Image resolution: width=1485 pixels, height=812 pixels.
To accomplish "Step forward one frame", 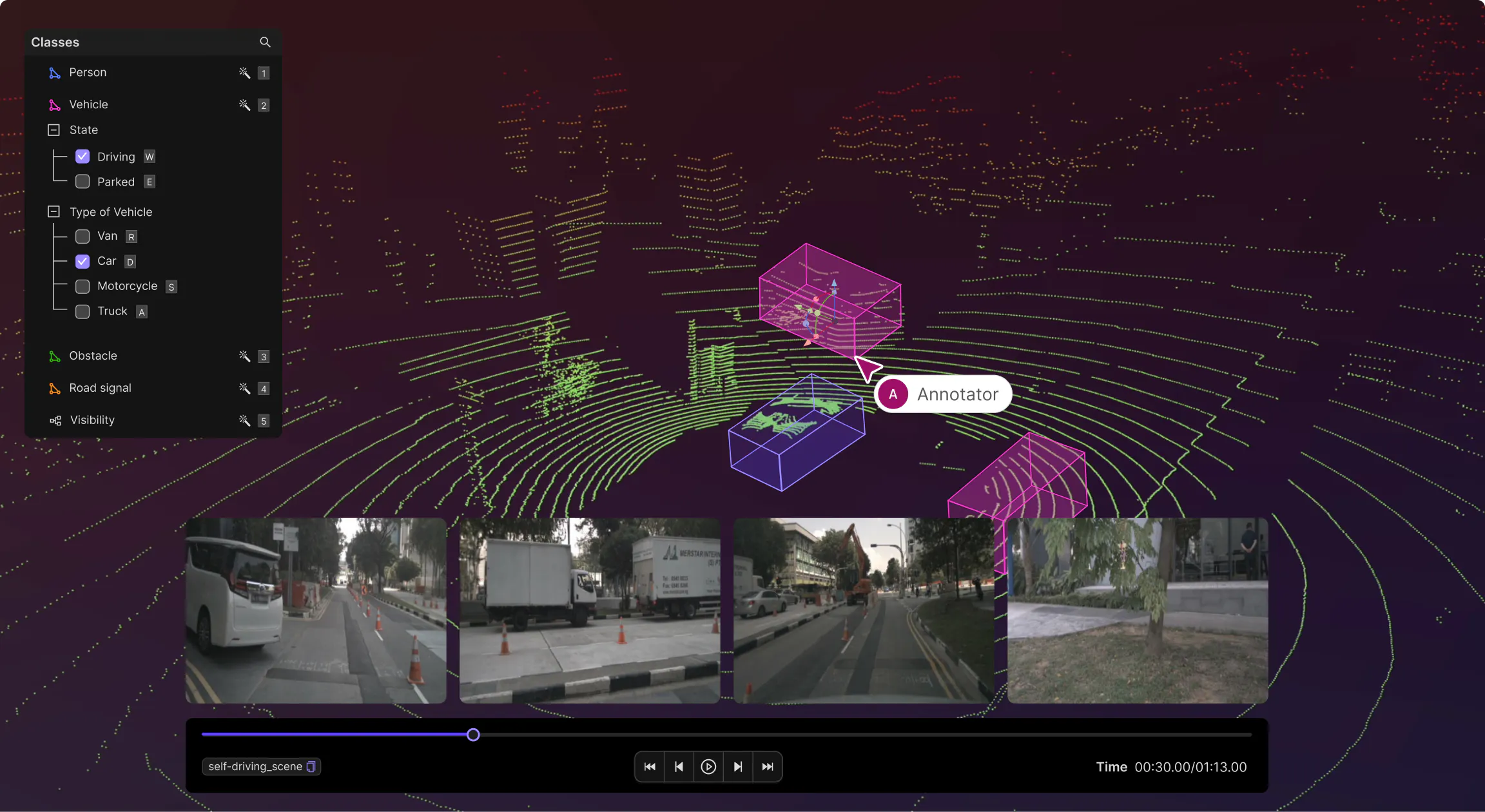I will click(738, 766).
